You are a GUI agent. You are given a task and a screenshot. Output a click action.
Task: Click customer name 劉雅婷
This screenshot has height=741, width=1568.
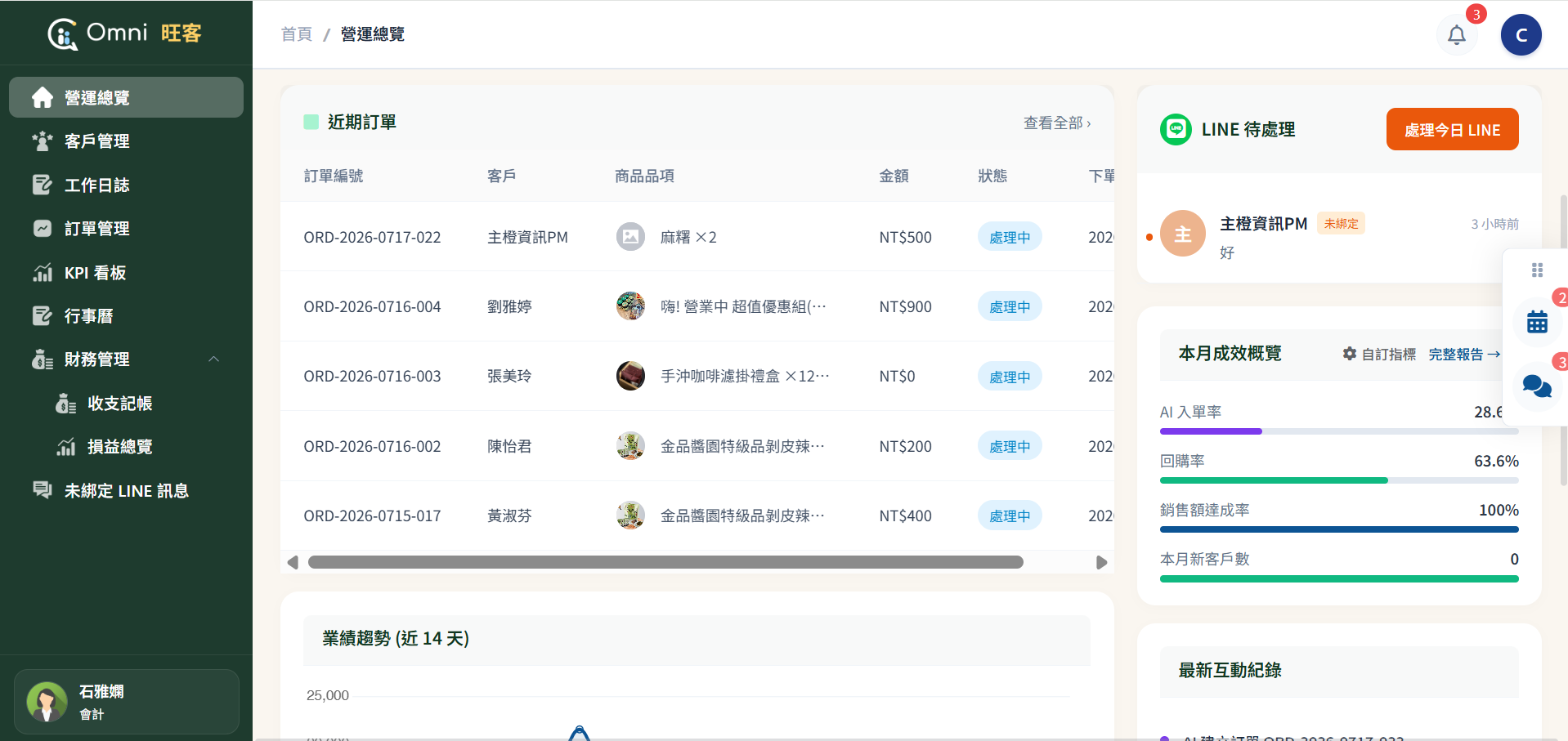[x=509, y=306]
